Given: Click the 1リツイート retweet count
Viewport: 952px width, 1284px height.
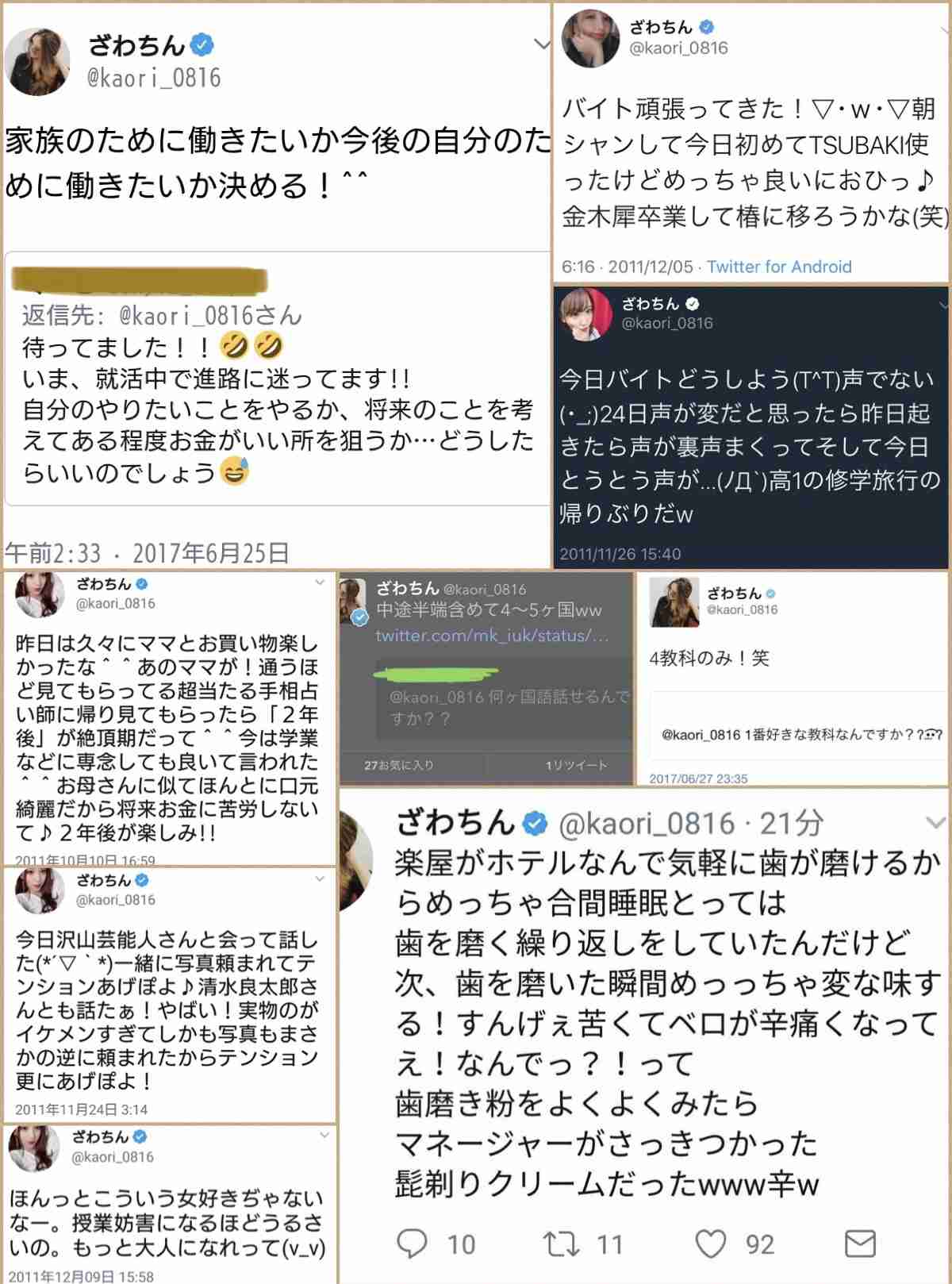Looking at the screenshot, I should click(x=576, y=765).
